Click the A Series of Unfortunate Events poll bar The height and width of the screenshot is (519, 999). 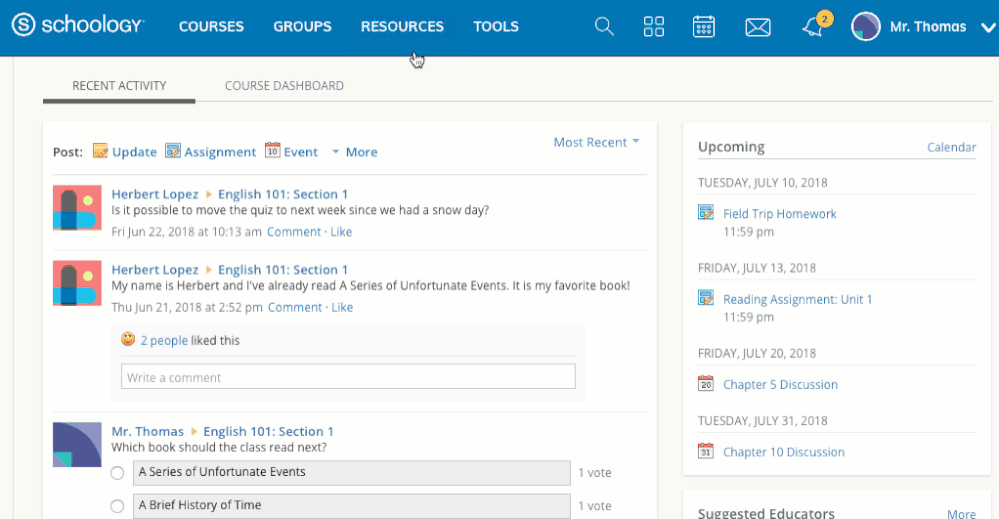click(352, 473)
